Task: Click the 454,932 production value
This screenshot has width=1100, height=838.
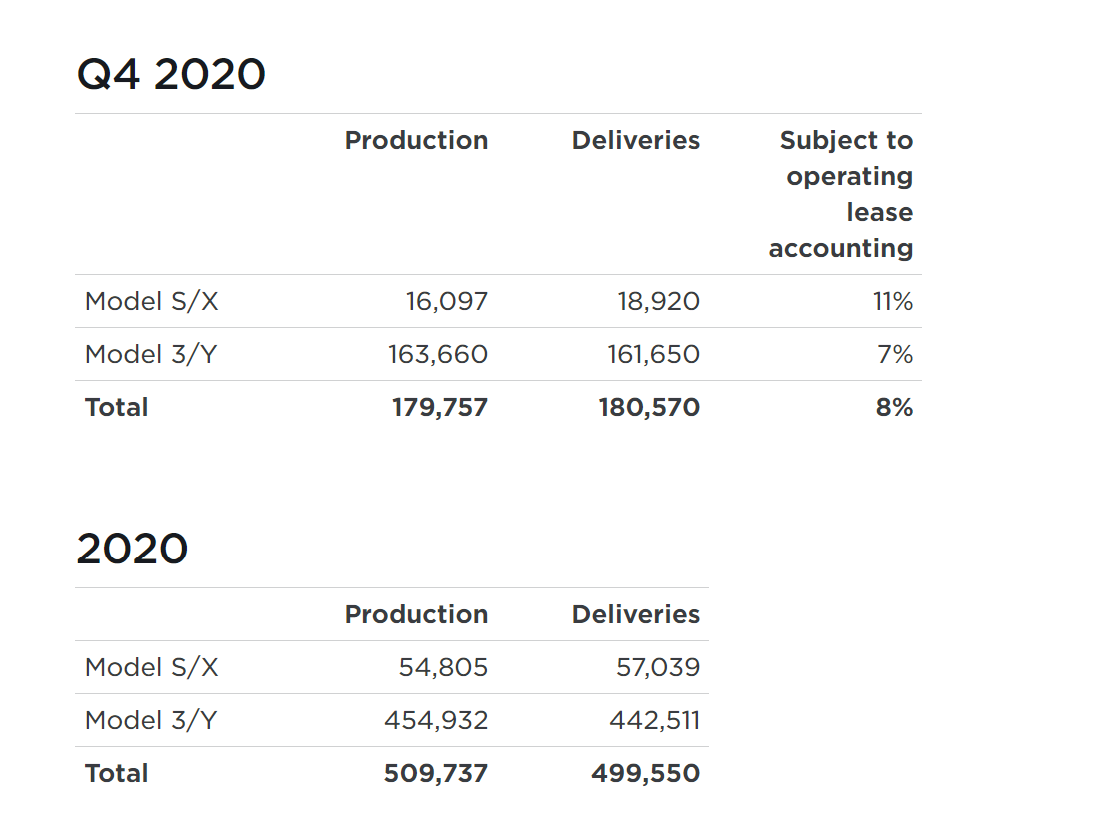Action: (x=436, y=721)
